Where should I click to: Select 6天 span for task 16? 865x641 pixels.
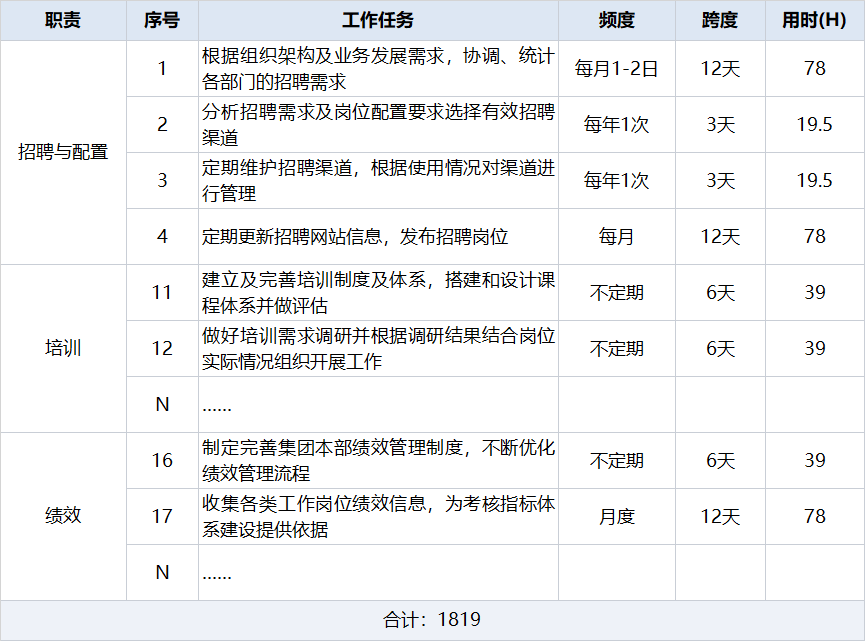(720, 461)
